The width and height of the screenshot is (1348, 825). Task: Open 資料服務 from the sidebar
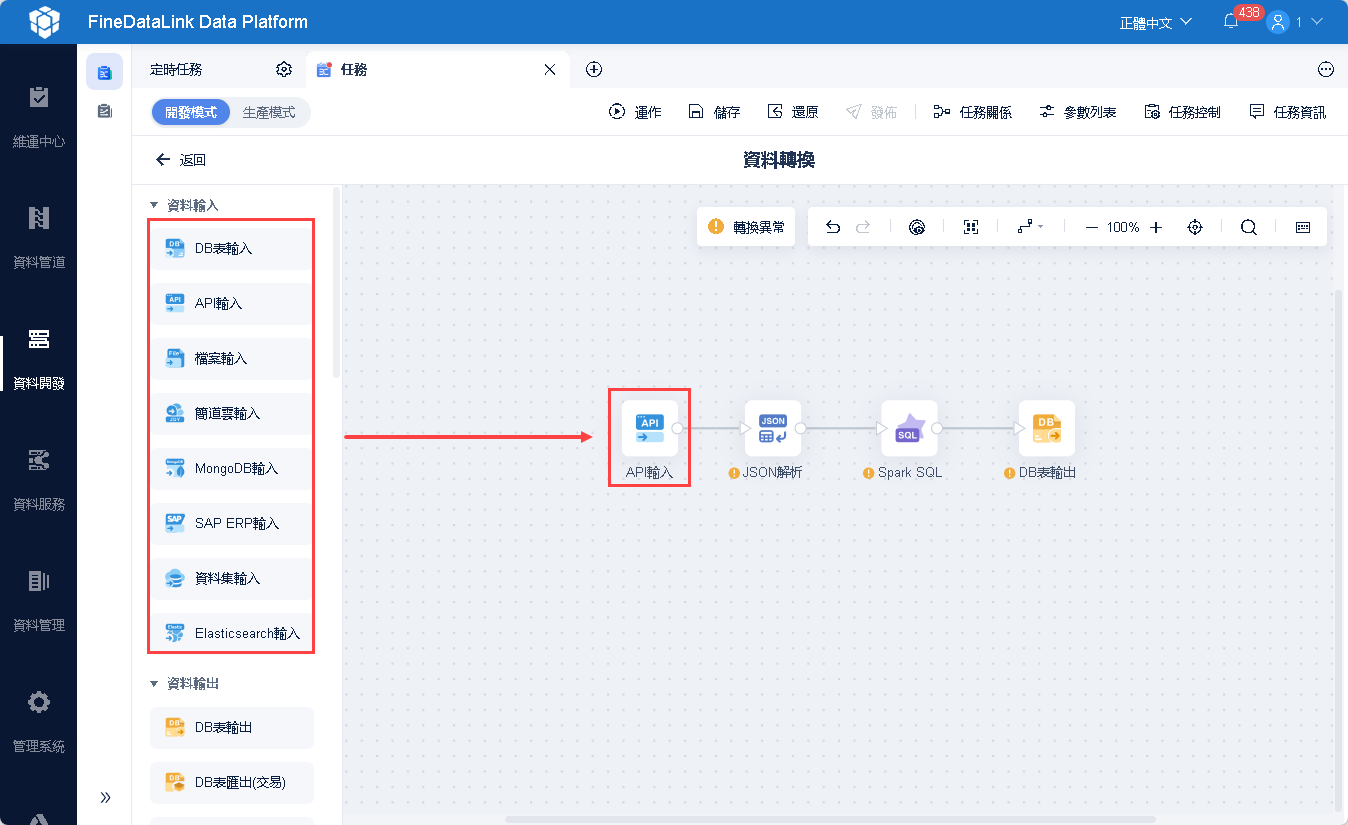tap(38, 480)
